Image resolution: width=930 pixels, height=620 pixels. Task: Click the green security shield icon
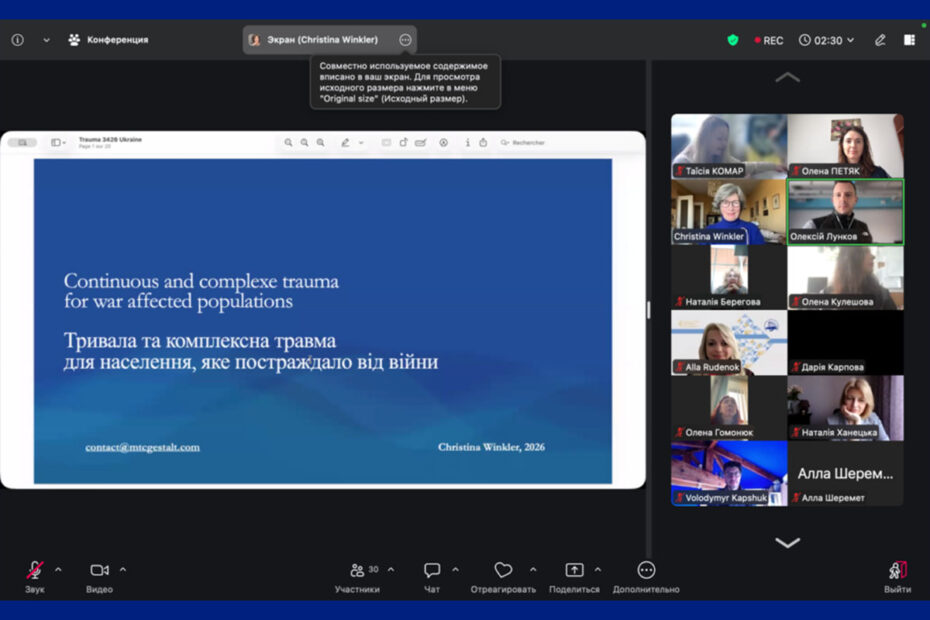pyautogui.click(x=733, y=40)
